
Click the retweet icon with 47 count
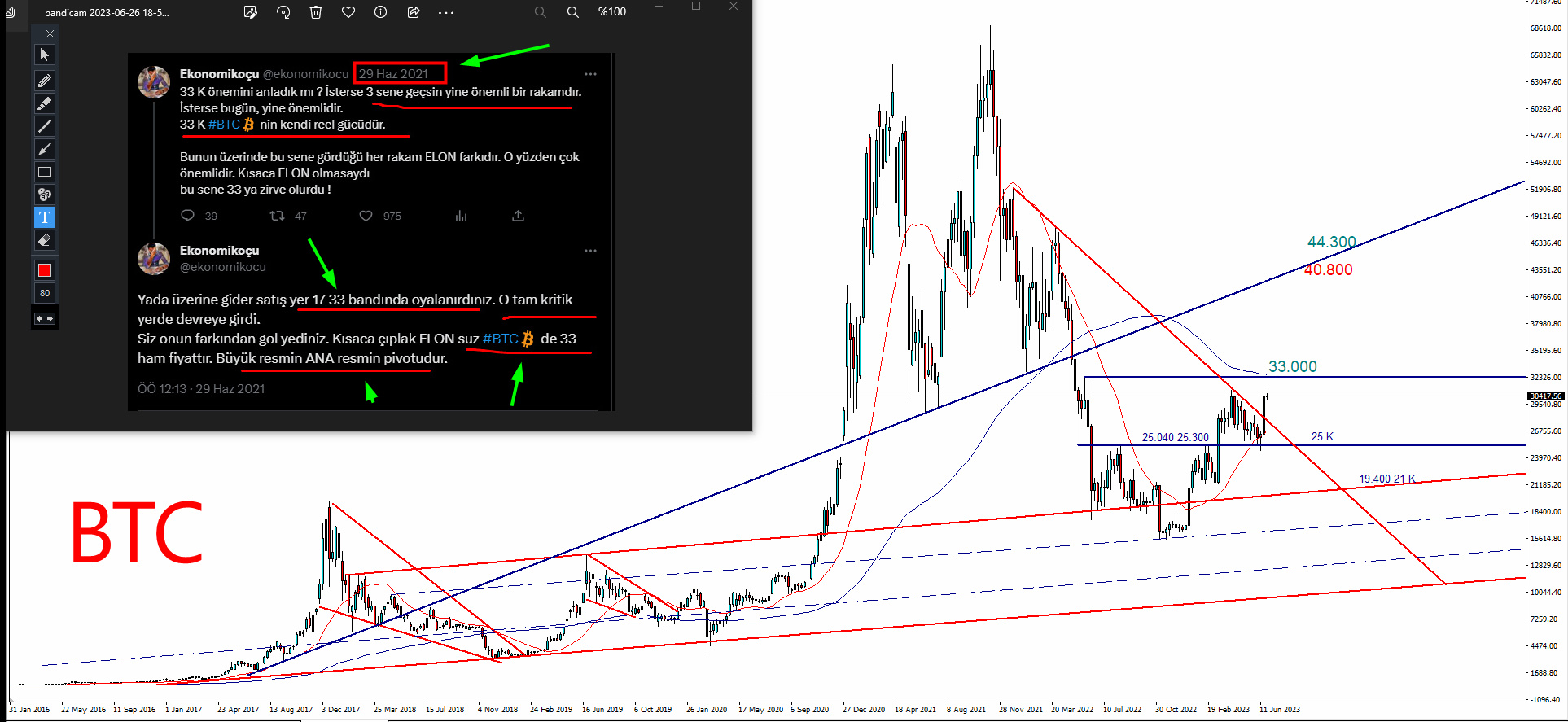(x=277, y=216)
